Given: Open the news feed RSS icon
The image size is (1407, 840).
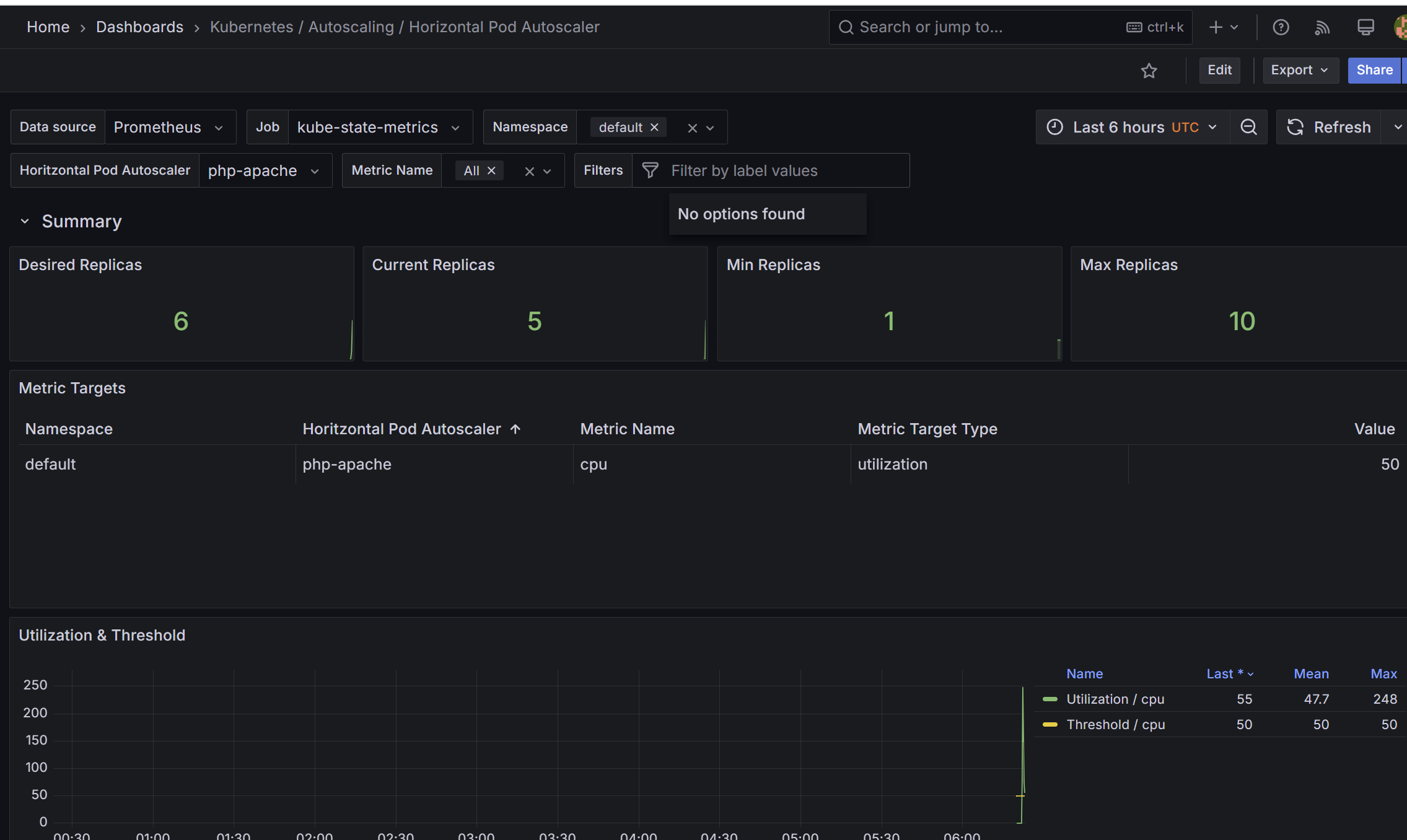Looking at the screenshot, I should click(1322, 27).
